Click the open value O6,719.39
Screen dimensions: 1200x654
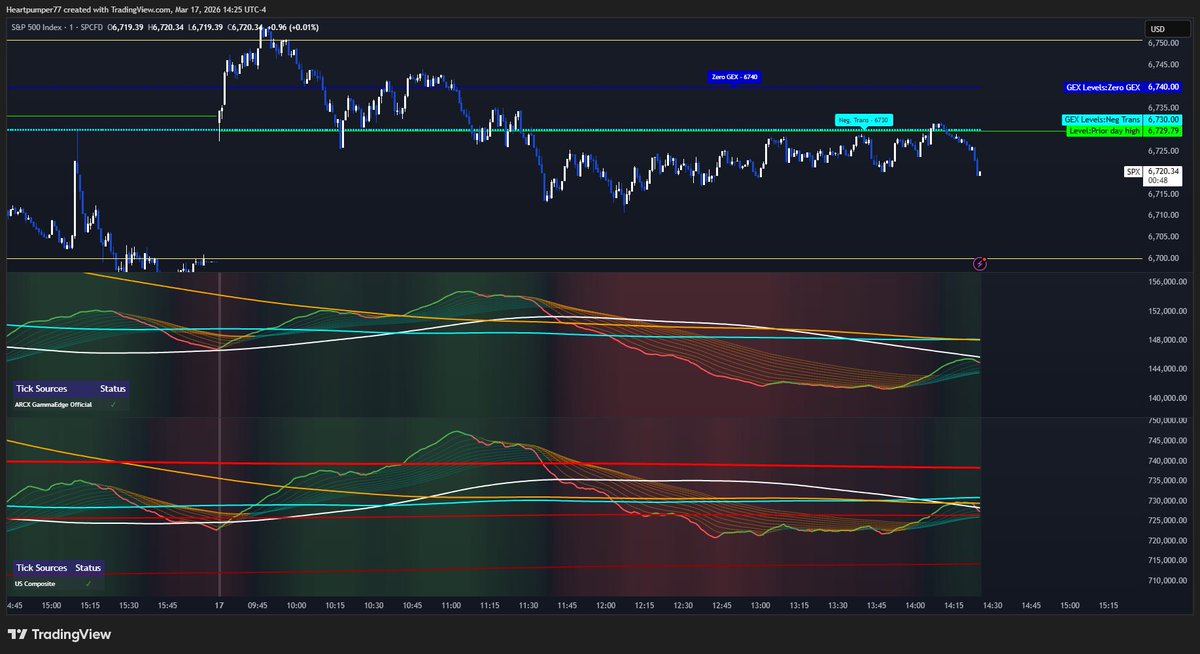127,27
